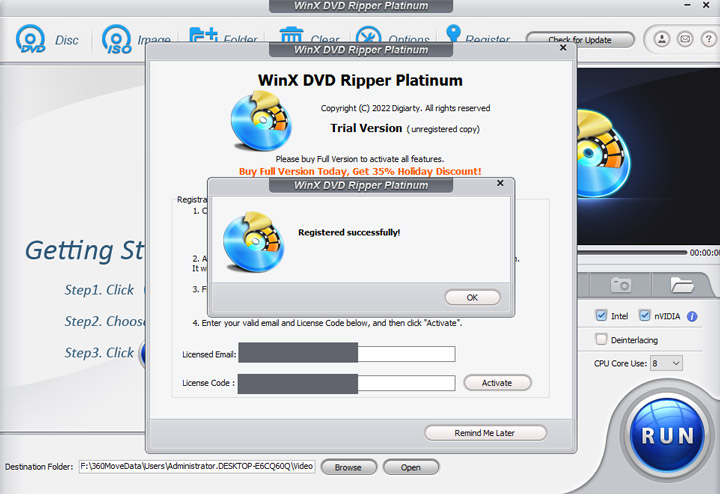Click the preview playback progress slider
Screen dimensions: 720x494
632,253
